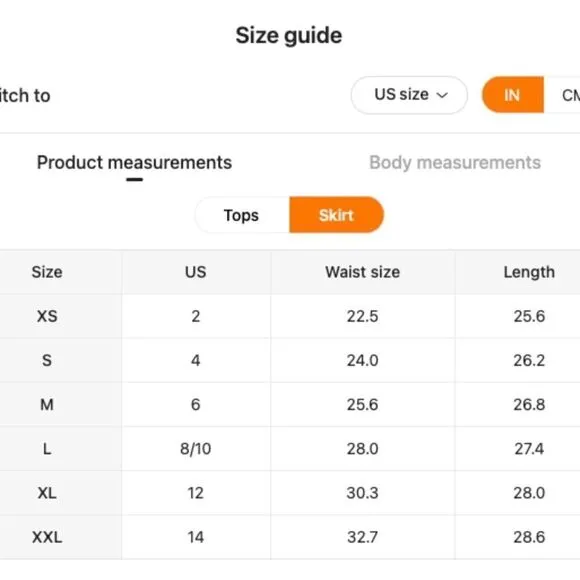
Task: Select the Tops measurement toggle
Action: pos(241,215)
